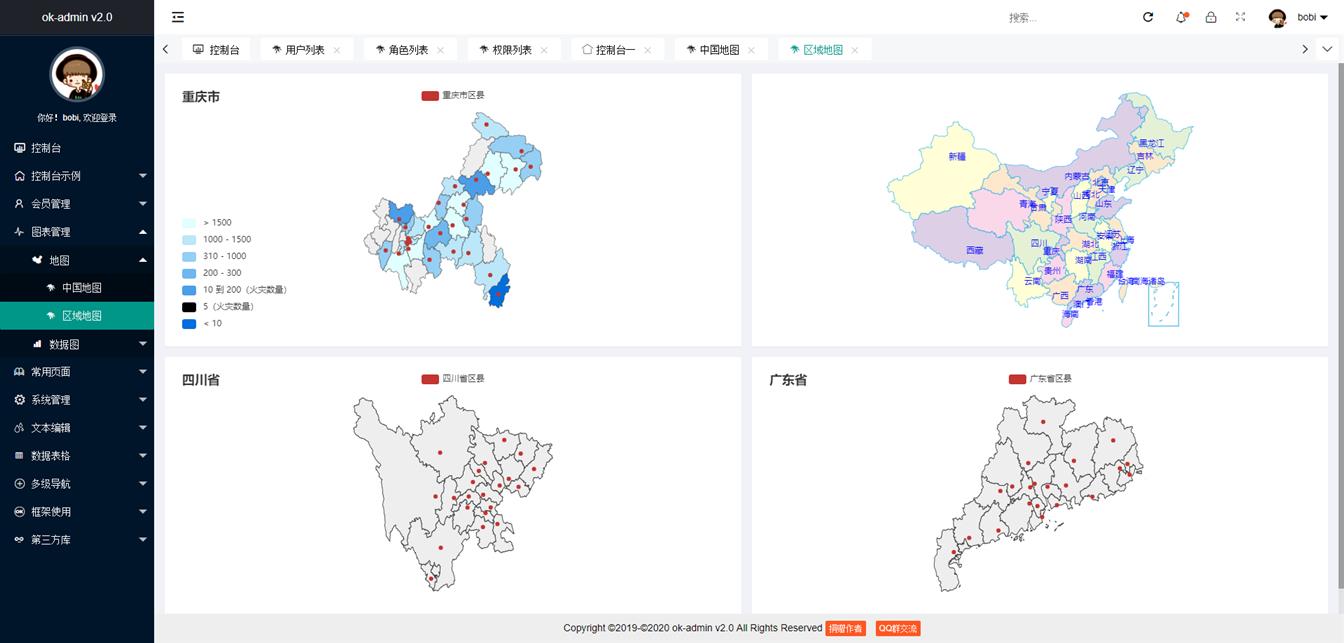The width and height of the screenshot is (1344, 643).
Task: Open the notification bell icon
Action: pyautogui.click(x=1180, y=17)
